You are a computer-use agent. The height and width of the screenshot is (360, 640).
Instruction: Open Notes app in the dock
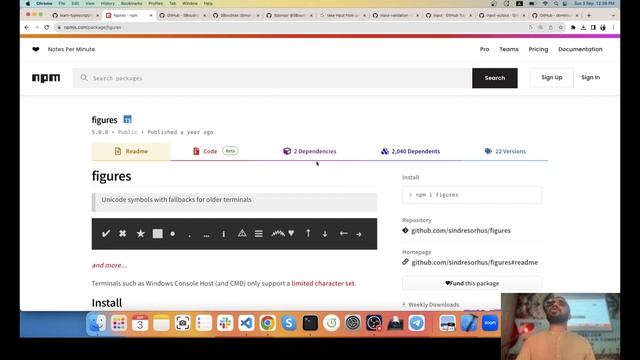coord(161,323)
